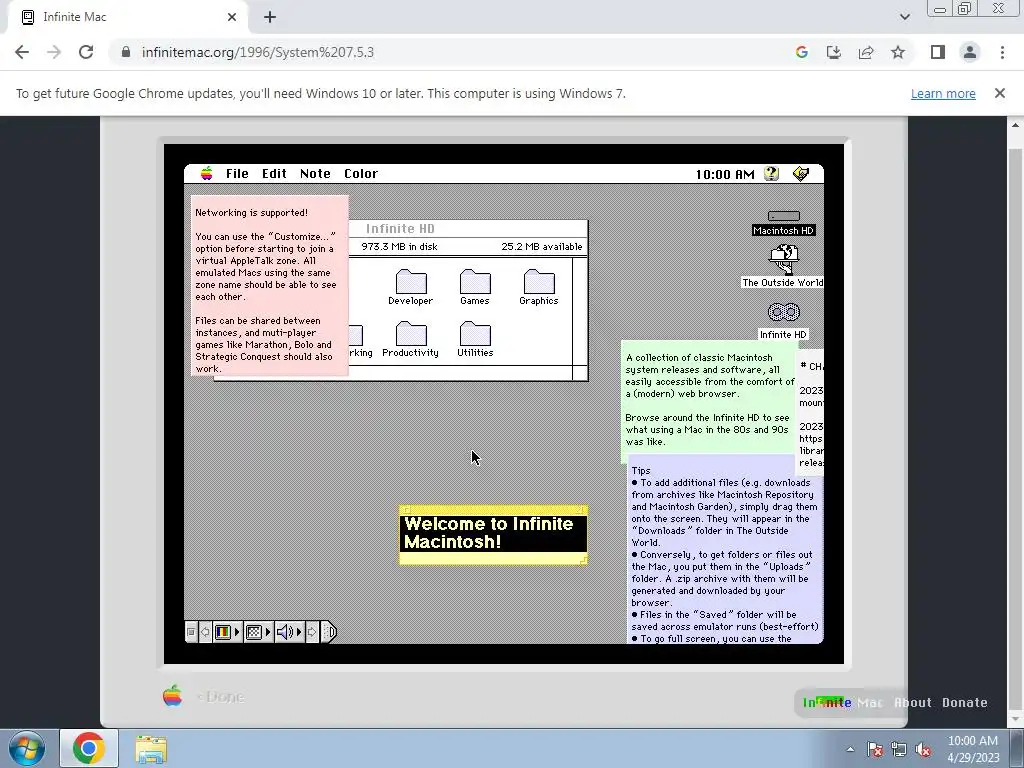Click the Infinite Mac link in footer

coord(842,703)
